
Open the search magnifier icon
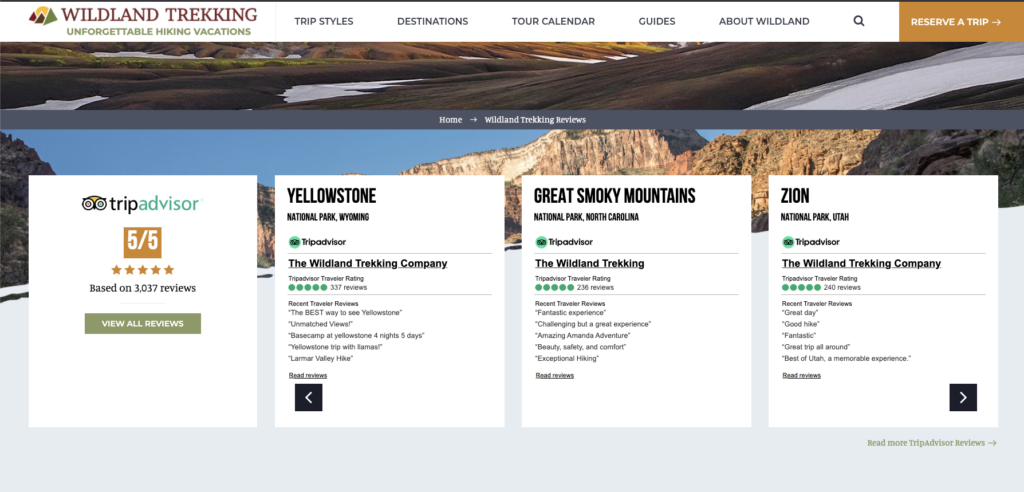859,21
